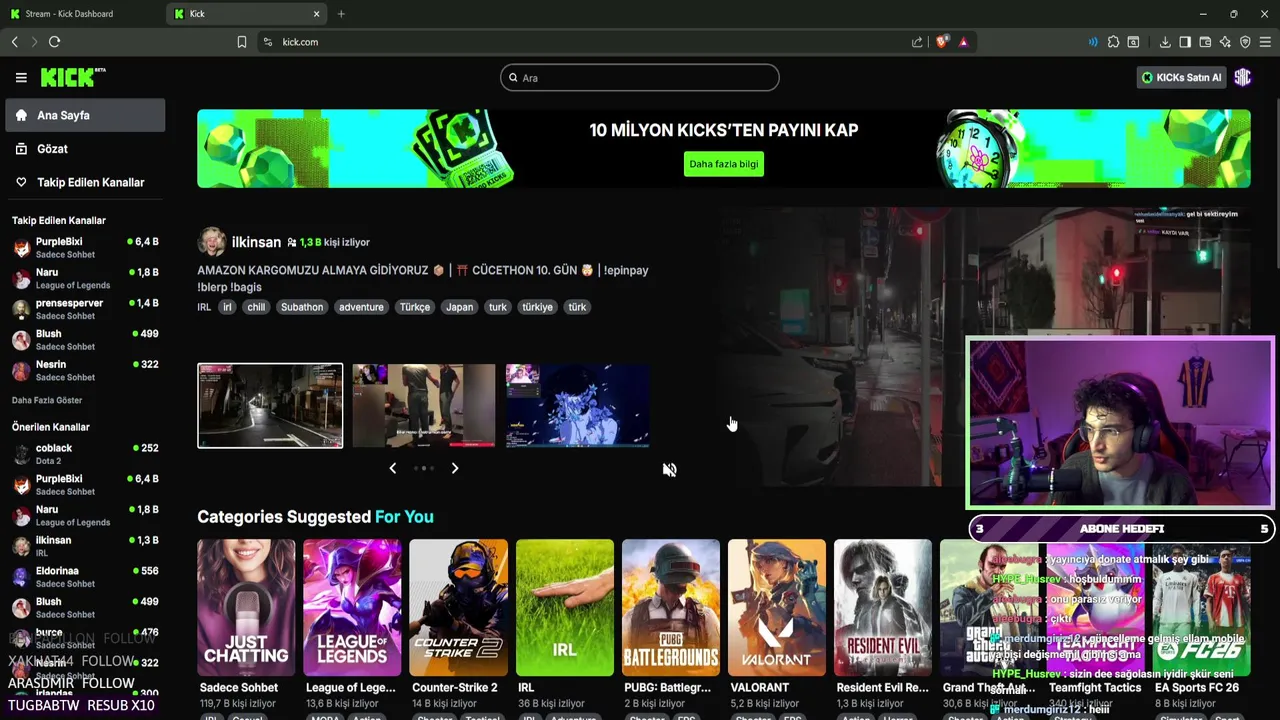Open the share page icon
Screen dimensions: 1280x720
coord(917,42)
